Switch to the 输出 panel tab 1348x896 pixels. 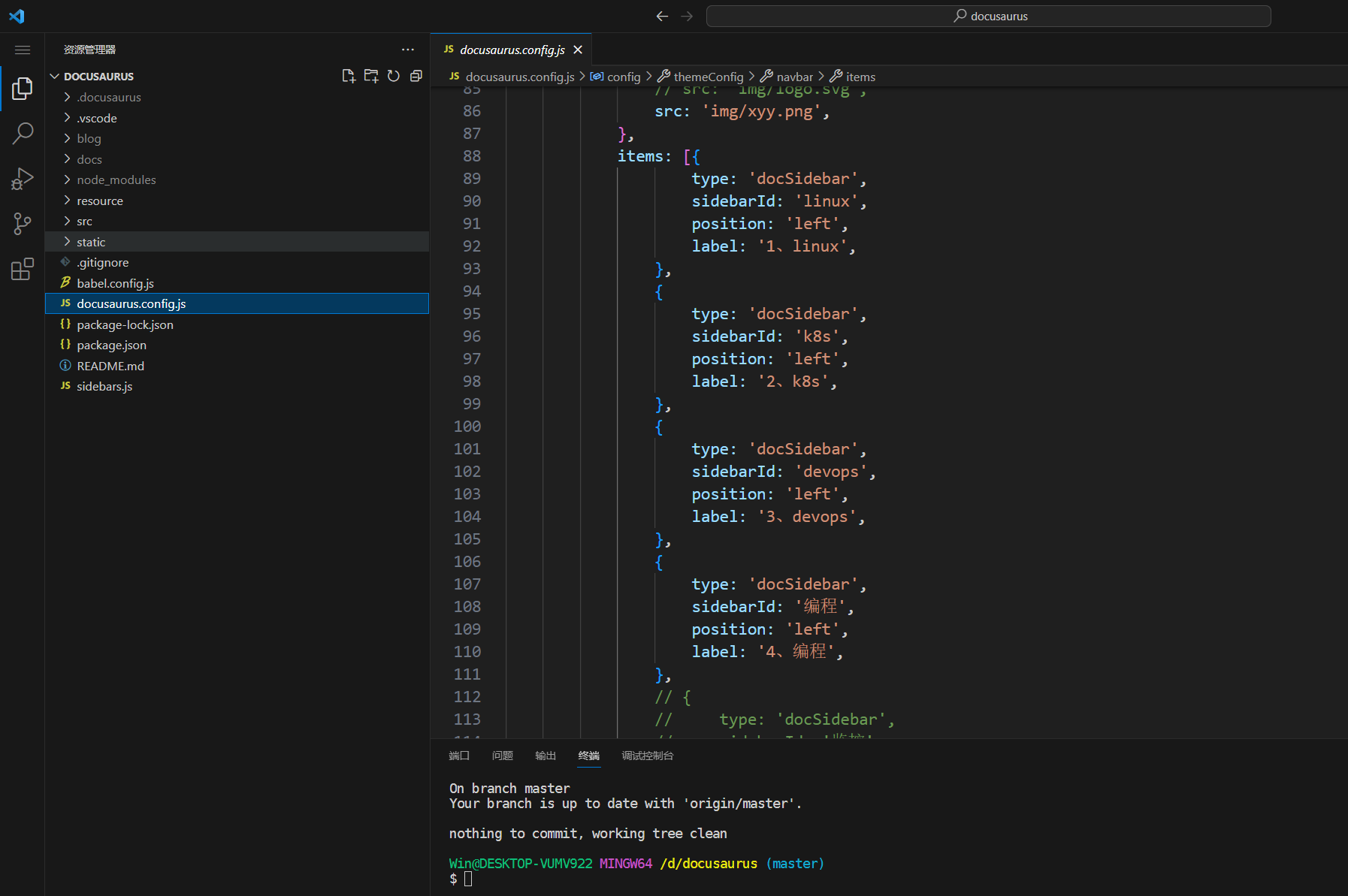coord(546,756)
